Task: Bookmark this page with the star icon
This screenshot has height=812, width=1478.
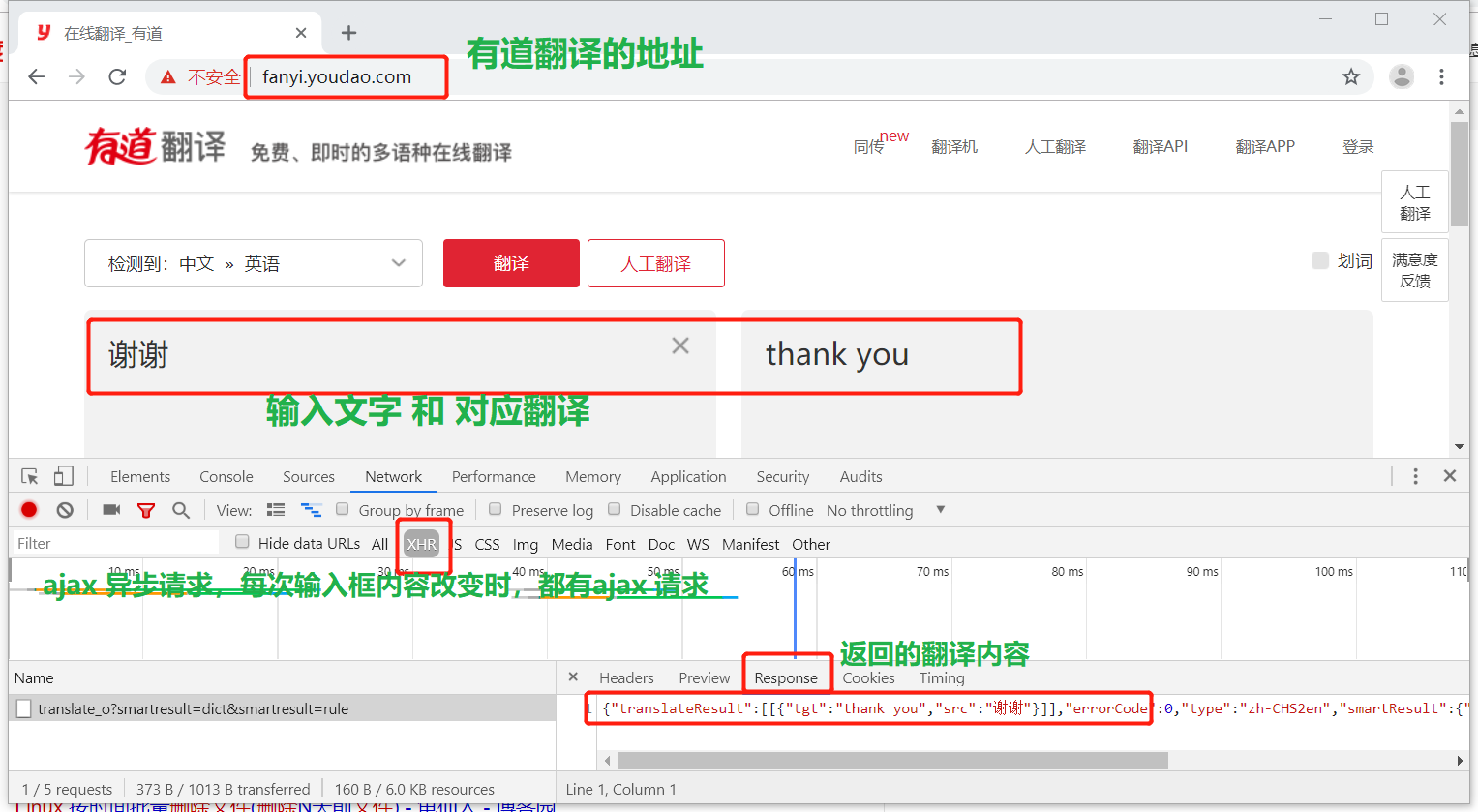Action: (x=1351, y=77)
